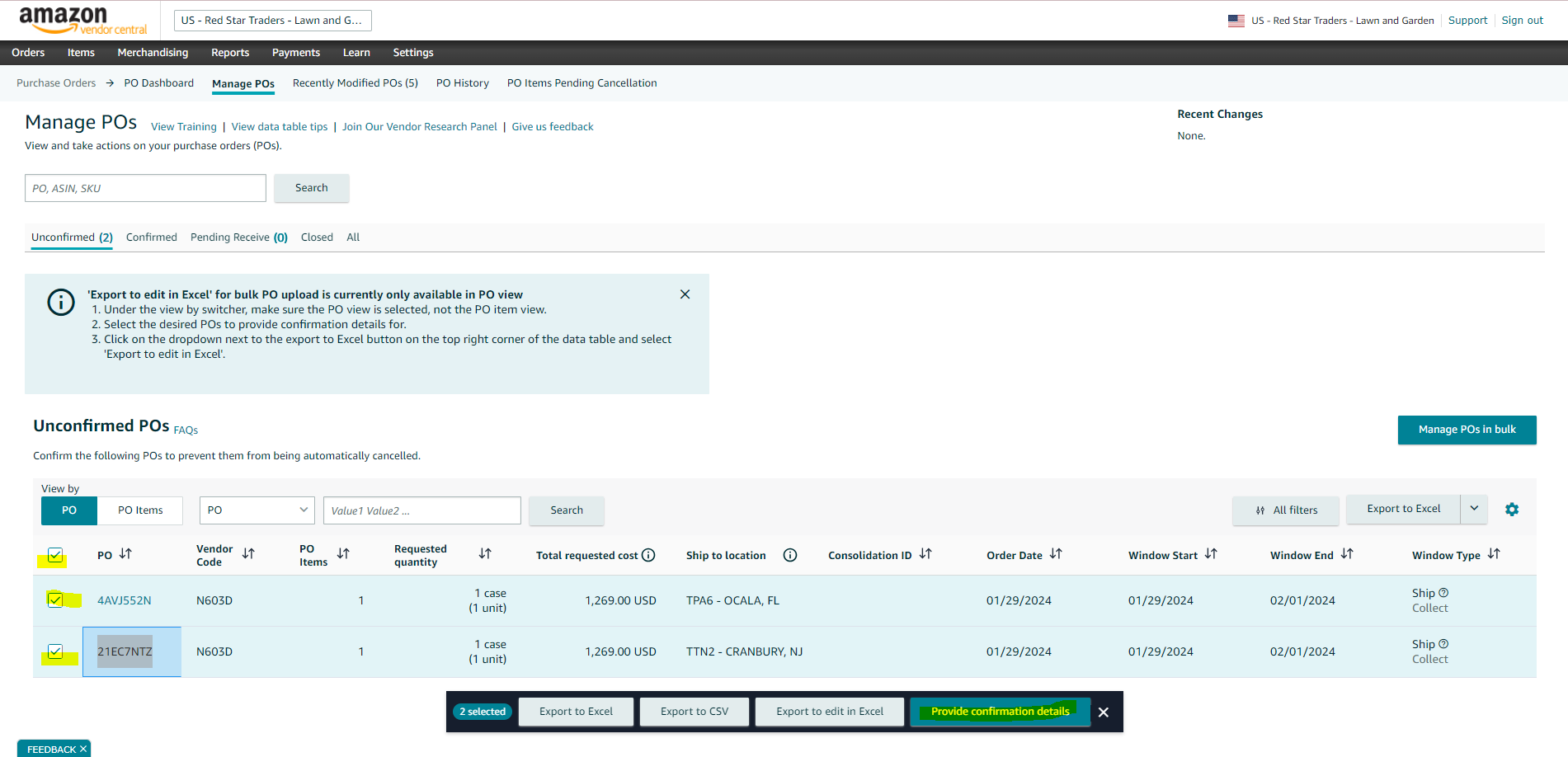Click the Sign out link
1568x757 pixels.
[1522, 21]
